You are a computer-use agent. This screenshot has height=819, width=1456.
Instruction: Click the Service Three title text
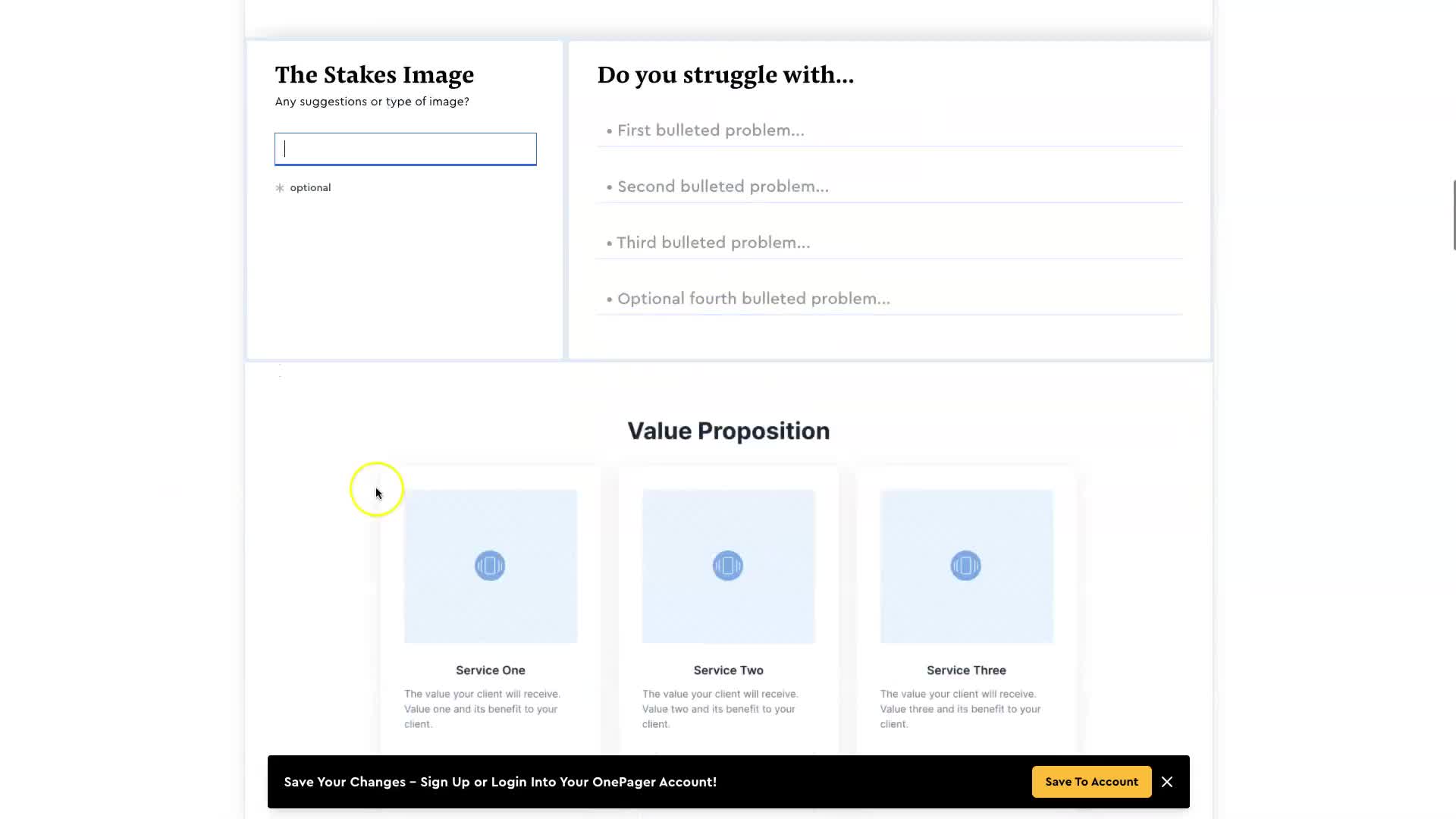pyautogui.click(x=966, y=670)
